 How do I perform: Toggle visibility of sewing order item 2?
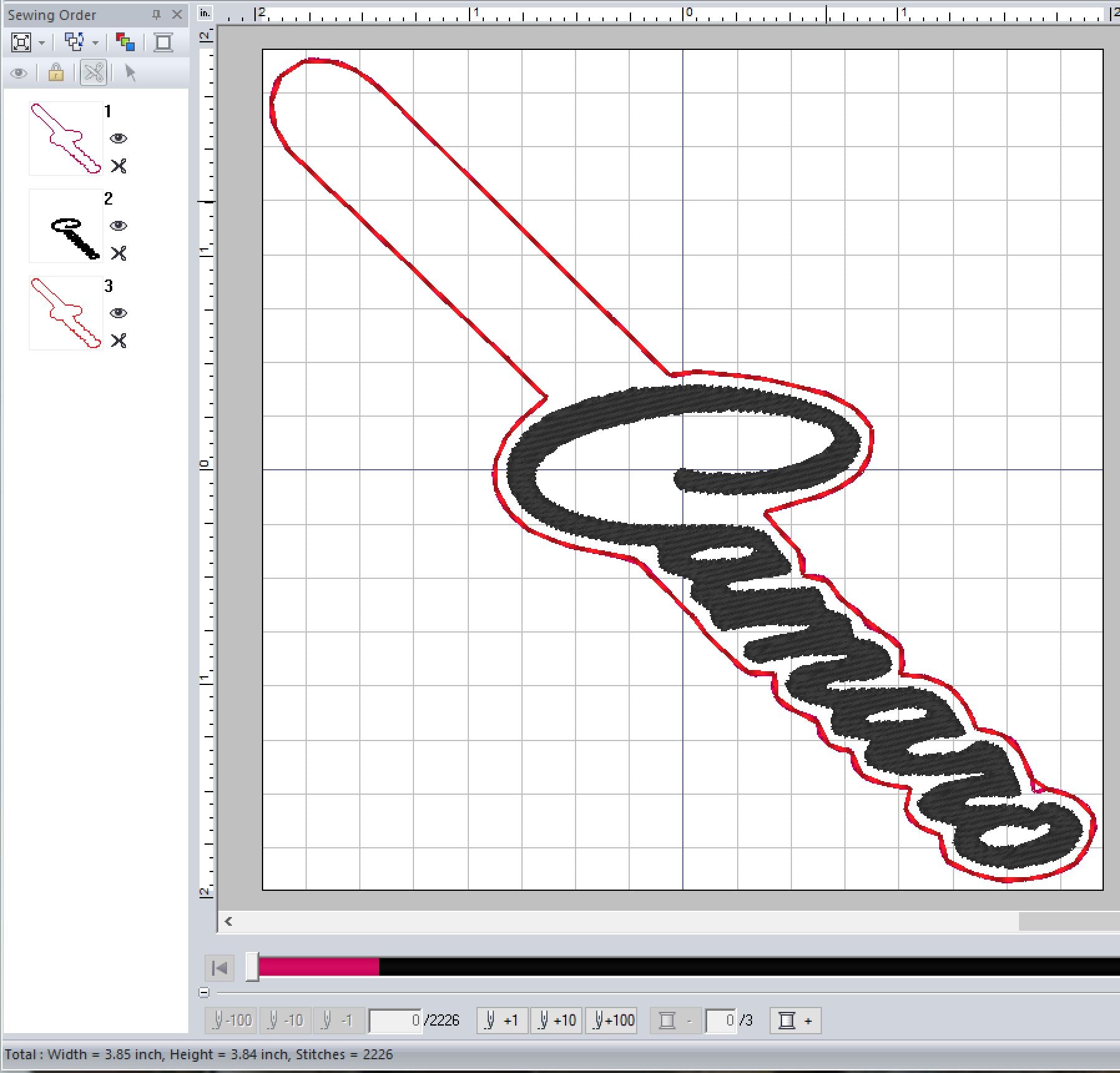pos(118,226)
